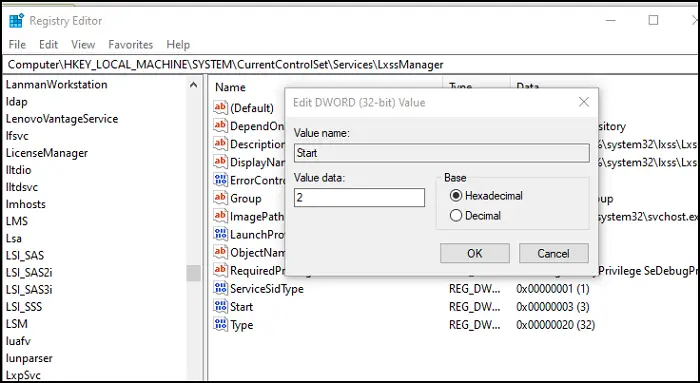Select the LanmanWorkstation key
The width and height of the screenshot is (700, 383).
point(57,84)
